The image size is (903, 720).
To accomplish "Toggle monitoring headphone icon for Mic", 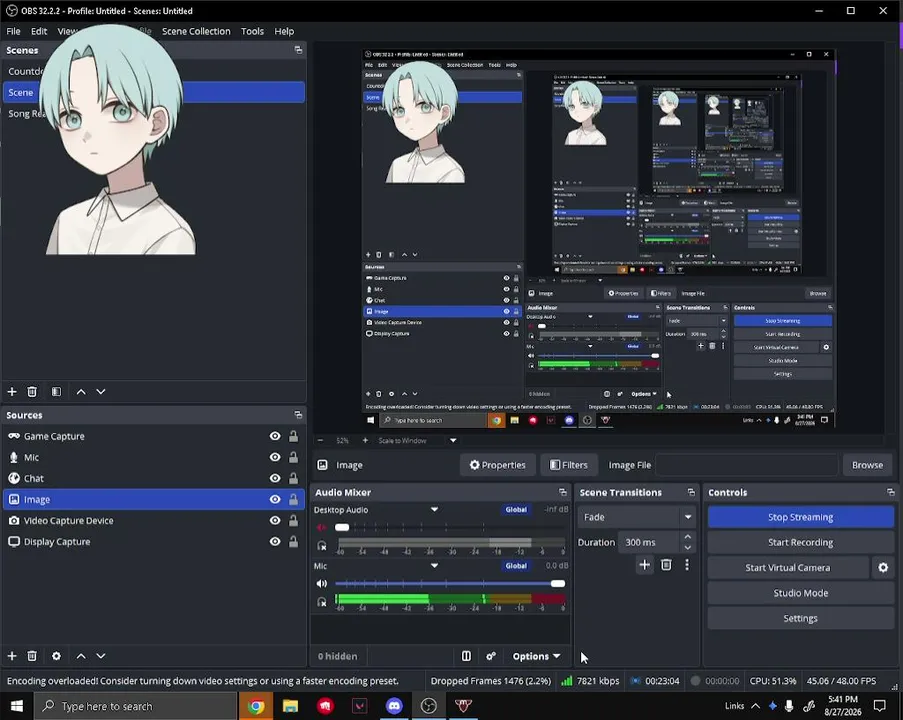I will click(x=322, y=602).
